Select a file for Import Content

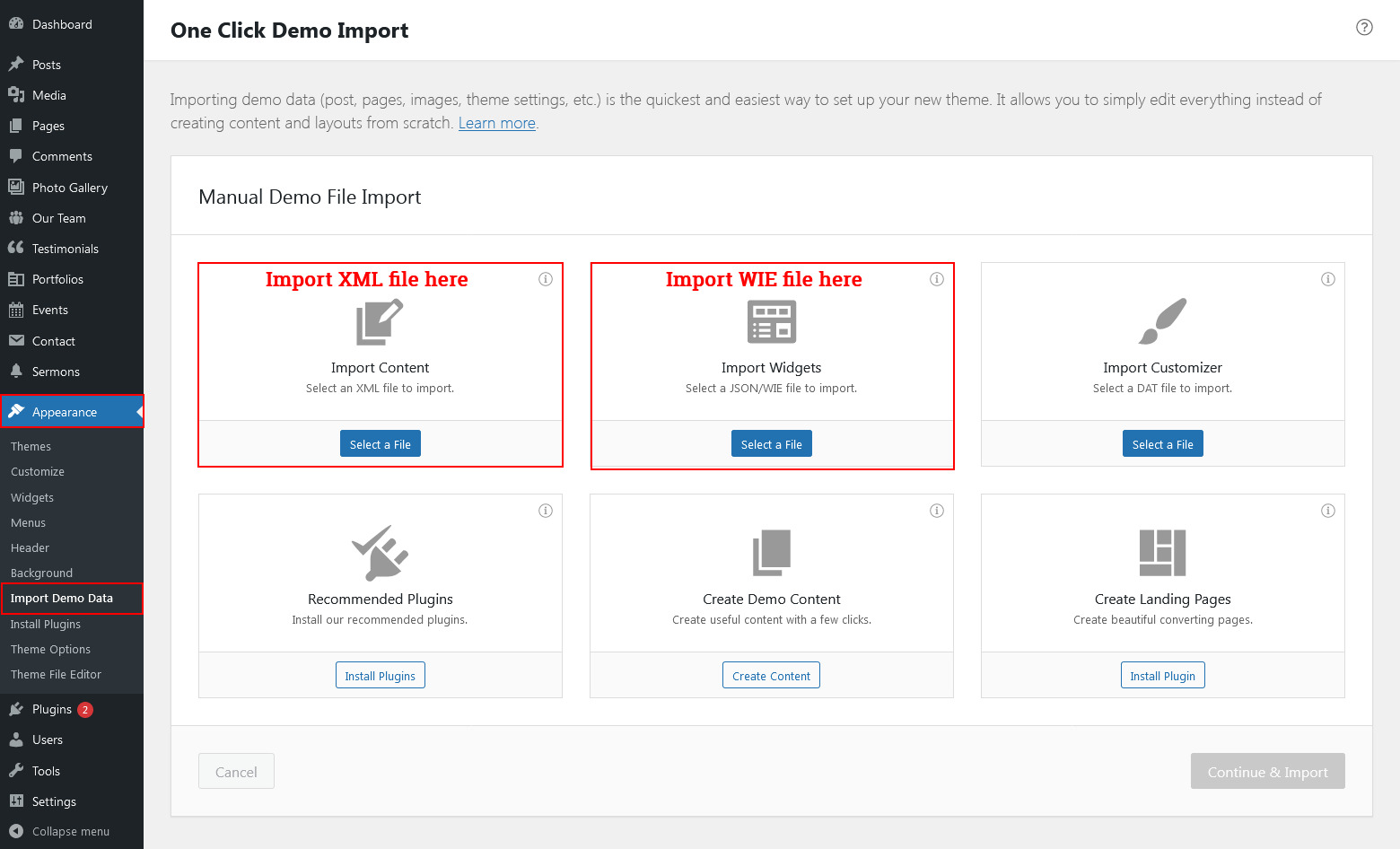(380, 444)
